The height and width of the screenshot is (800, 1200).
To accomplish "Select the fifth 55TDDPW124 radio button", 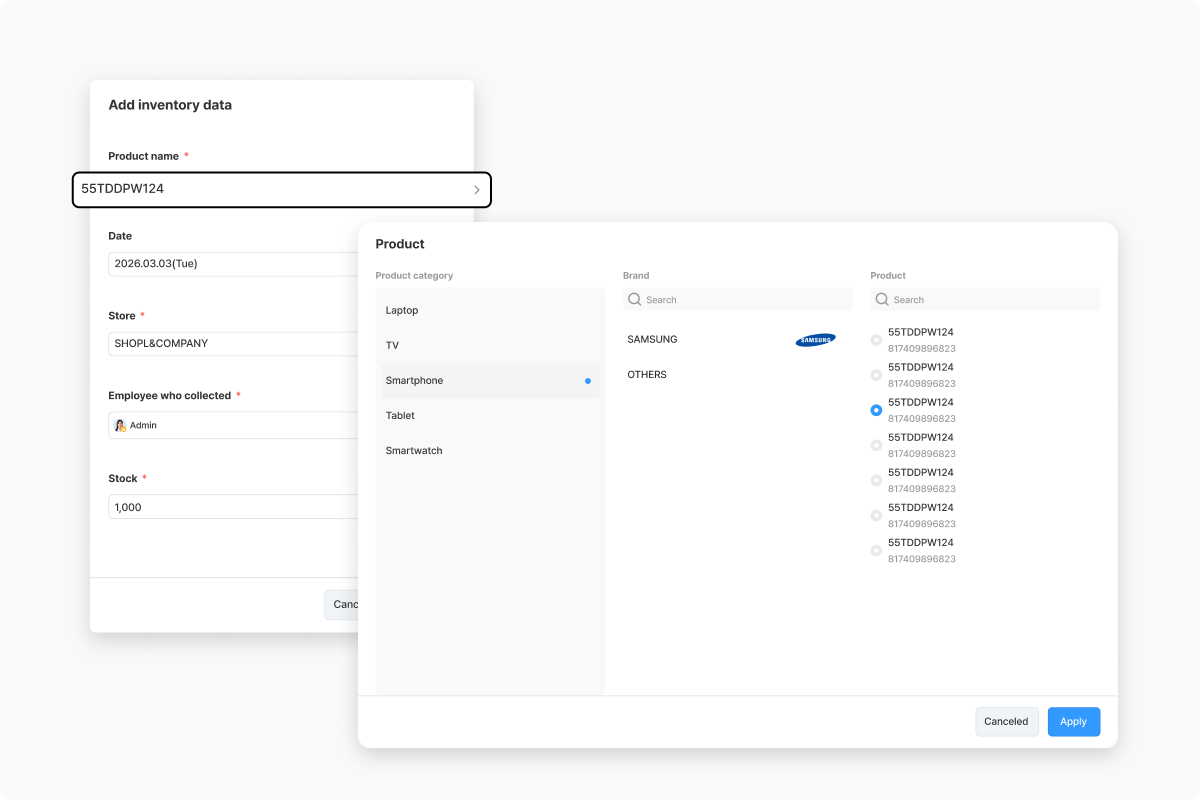I will [x=876, y=480].
